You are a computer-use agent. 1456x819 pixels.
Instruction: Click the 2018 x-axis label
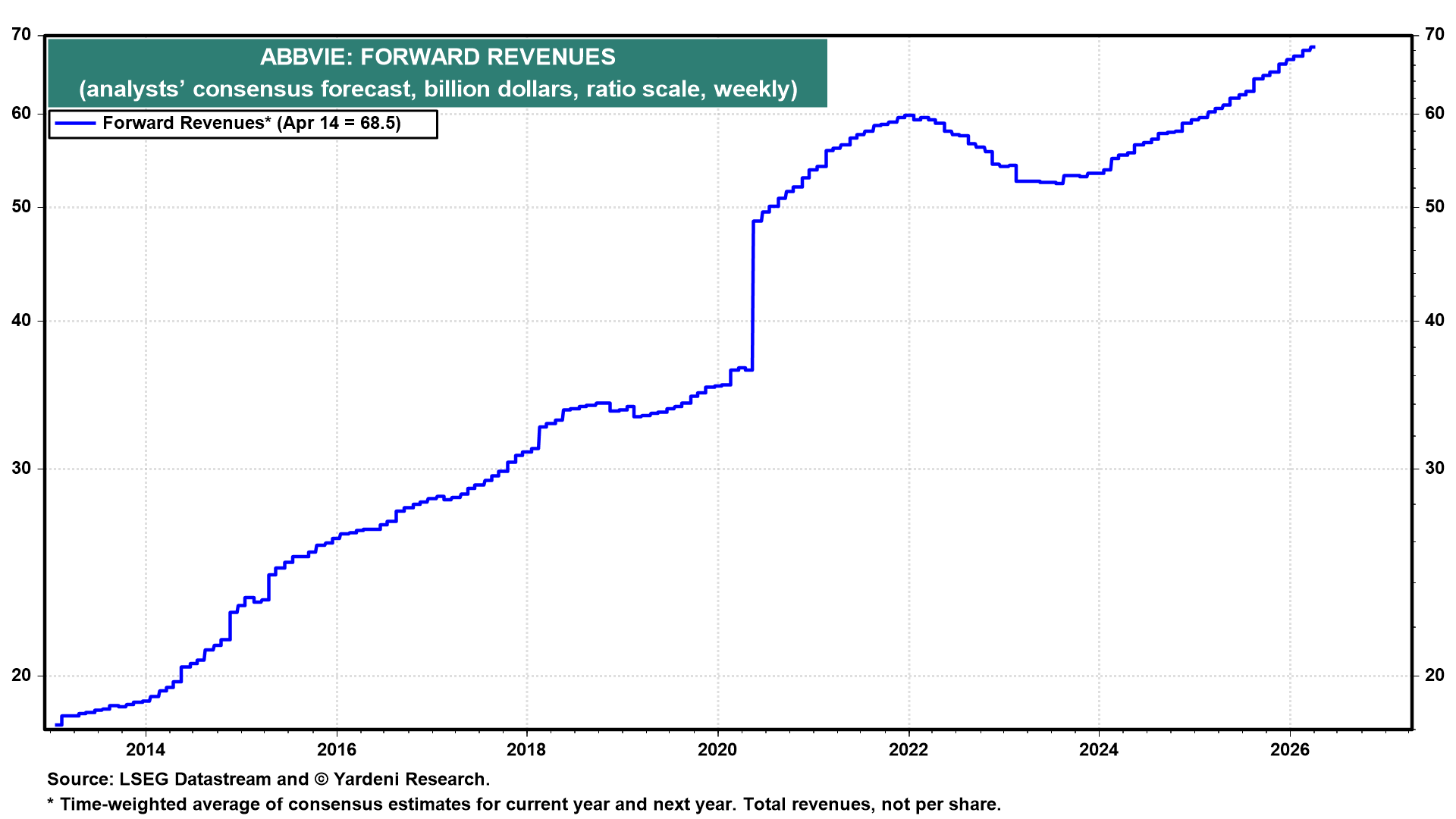[x=526, y=750]
